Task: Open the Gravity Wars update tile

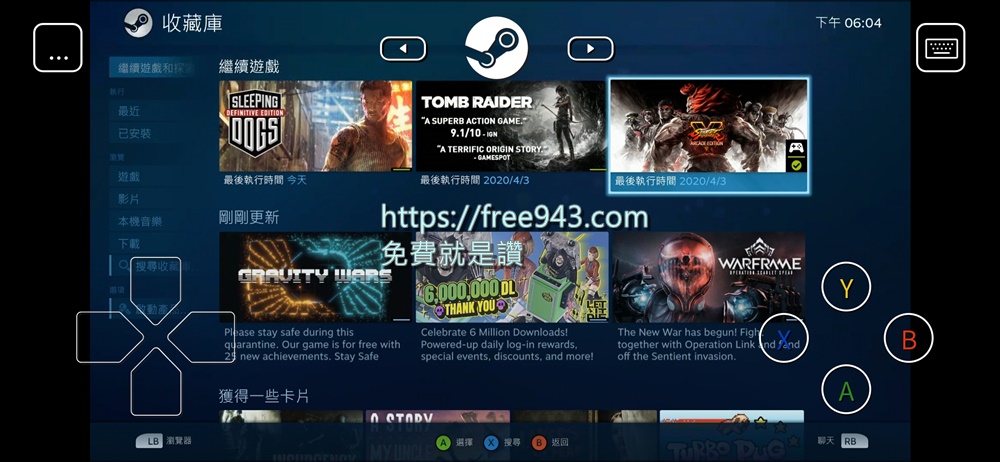Action: pyautogui.click(x=316, y=277)
